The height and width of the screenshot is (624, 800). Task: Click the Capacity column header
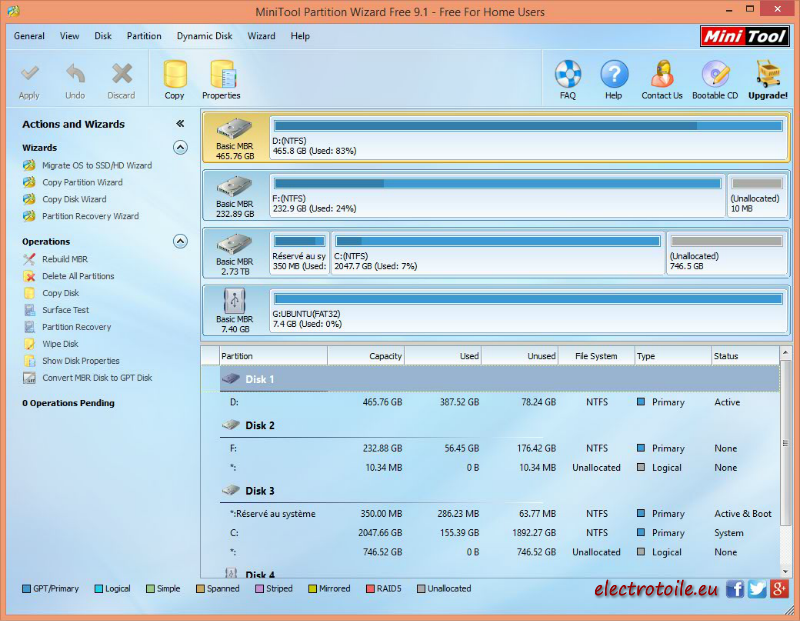(366, 356)
